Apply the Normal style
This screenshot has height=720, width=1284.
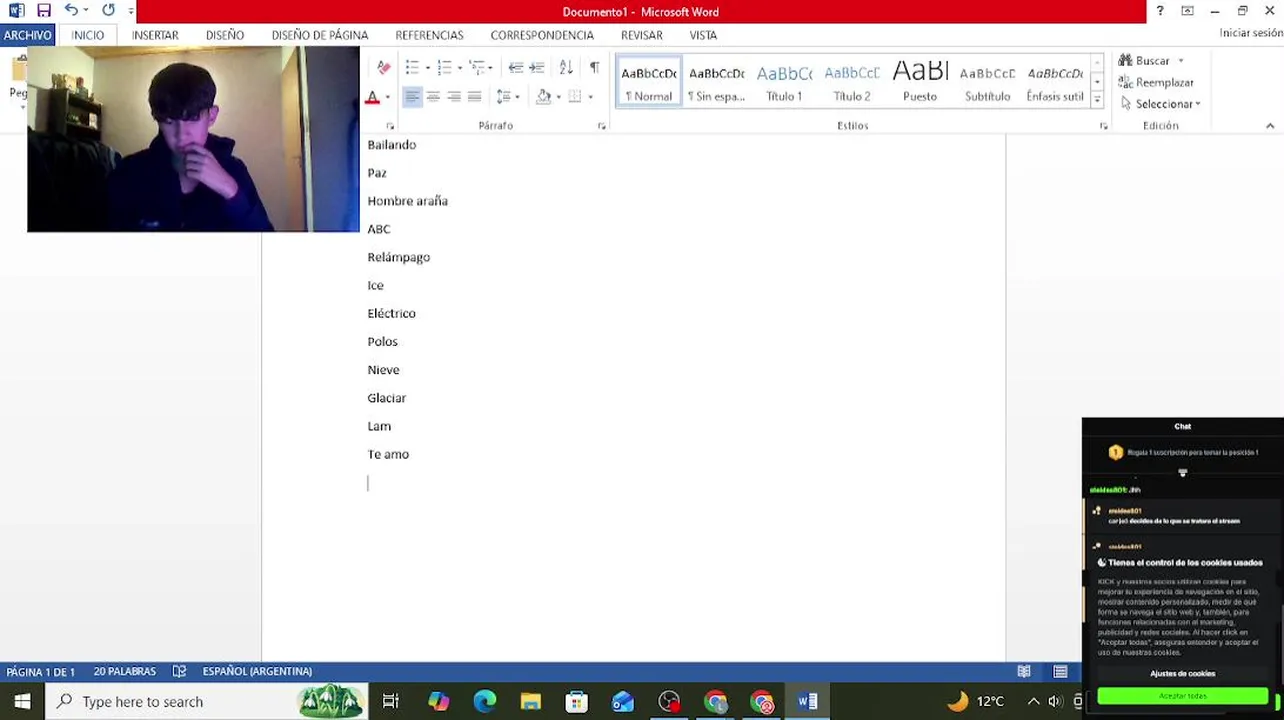coord(649,82)
